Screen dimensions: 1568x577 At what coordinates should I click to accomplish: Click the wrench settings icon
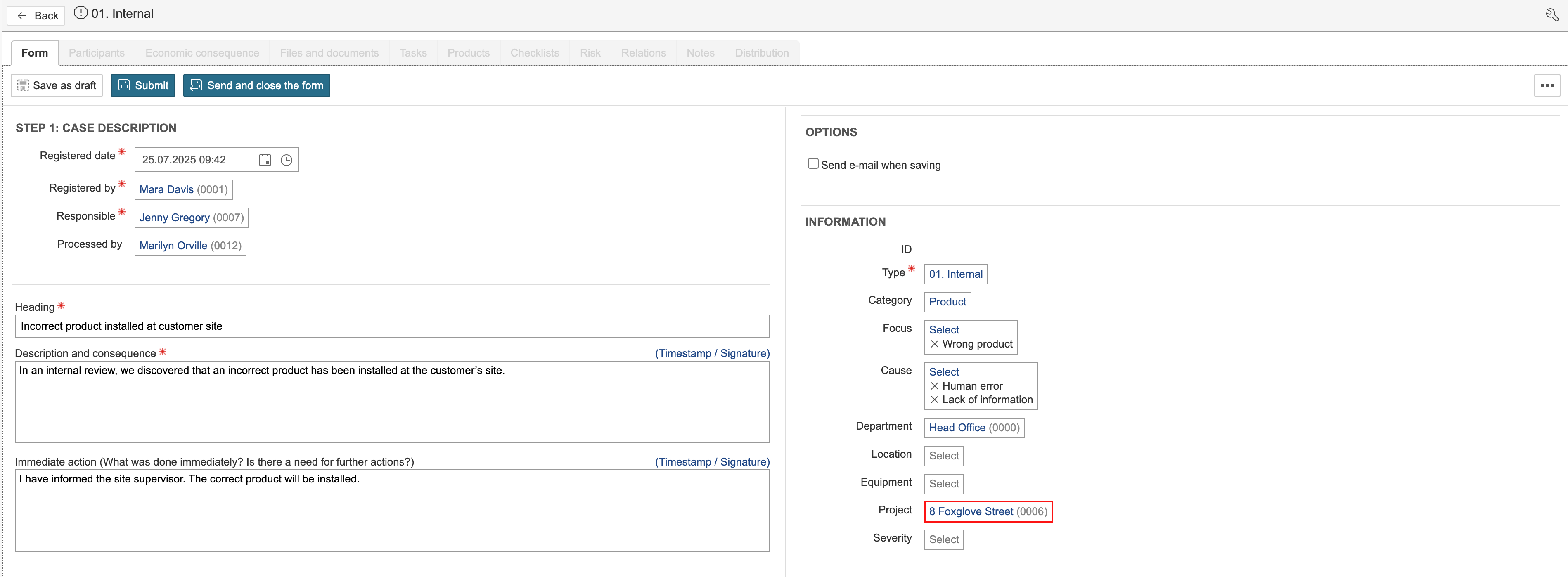(1551, 14)
